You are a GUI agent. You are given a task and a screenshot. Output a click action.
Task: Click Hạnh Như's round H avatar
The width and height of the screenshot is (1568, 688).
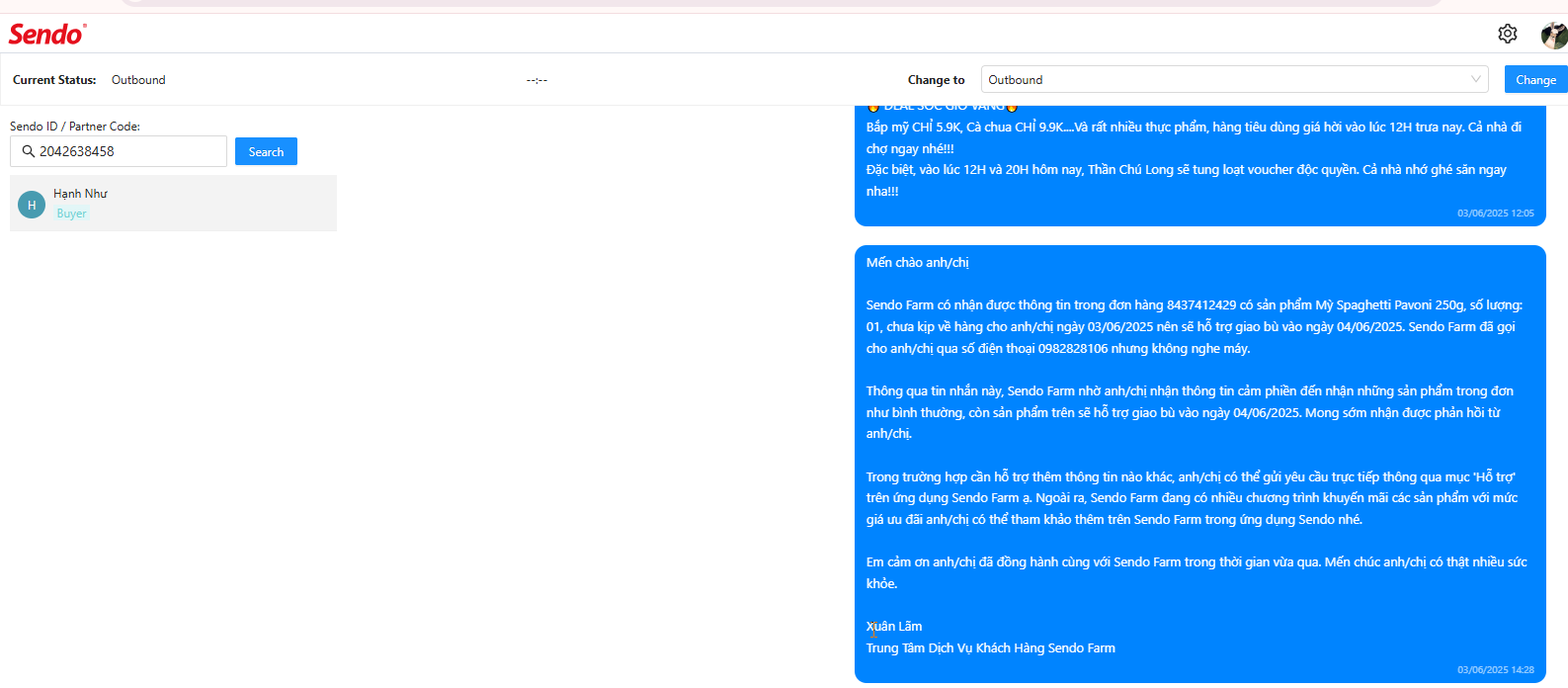[32, 205]
